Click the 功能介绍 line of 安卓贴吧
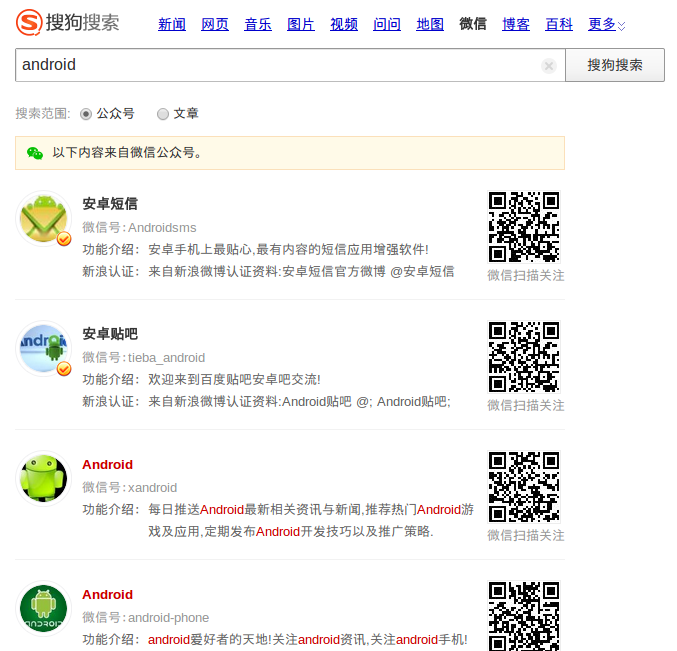The image size is (677, 651). tap(202, 379)
